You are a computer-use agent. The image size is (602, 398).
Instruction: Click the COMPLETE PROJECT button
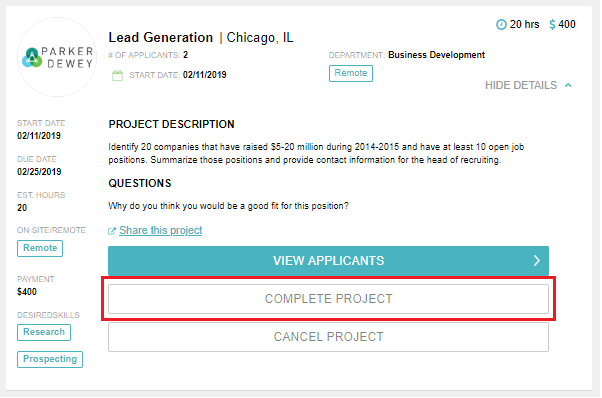pyautogui.click(x=328, y=299)
